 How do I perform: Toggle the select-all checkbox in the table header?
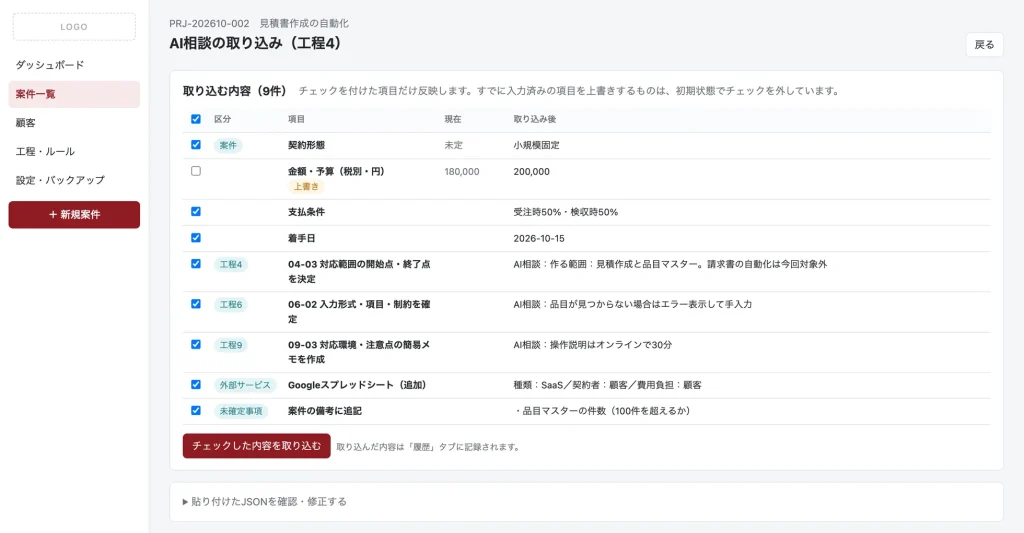click(196, 119)
